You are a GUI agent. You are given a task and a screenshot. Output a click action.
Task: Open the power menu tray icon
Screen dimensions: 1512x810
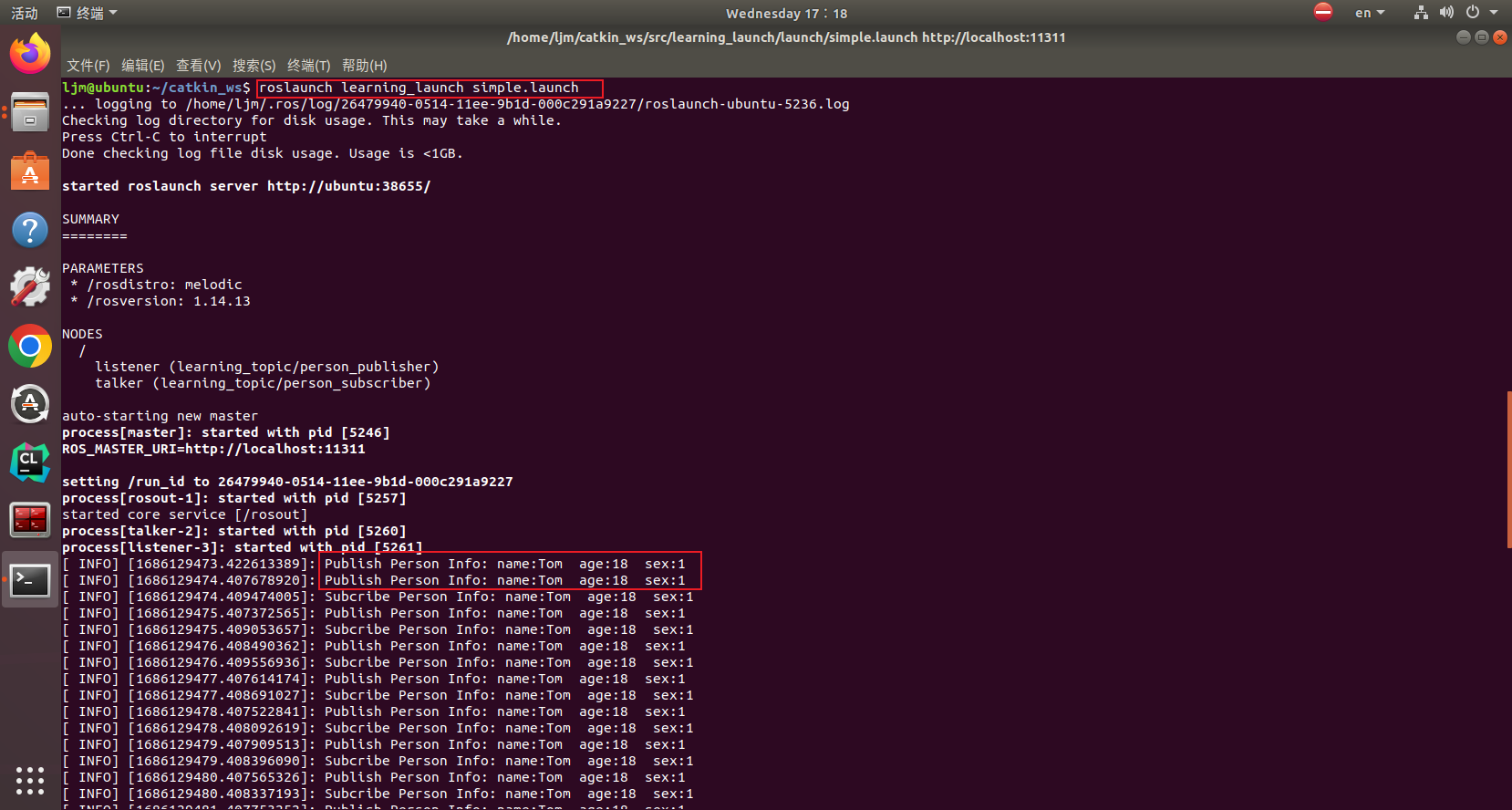point(1473,13)
